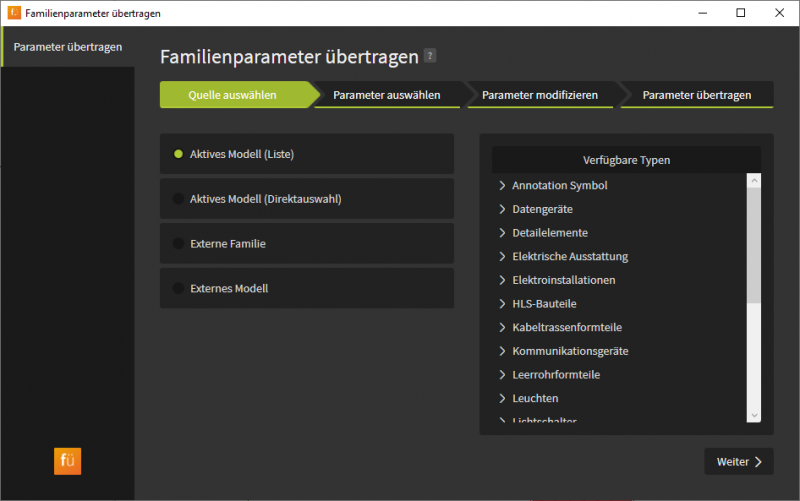Click the Weiter button
This screenshot has height=501, width=800.
coord(739,461)
